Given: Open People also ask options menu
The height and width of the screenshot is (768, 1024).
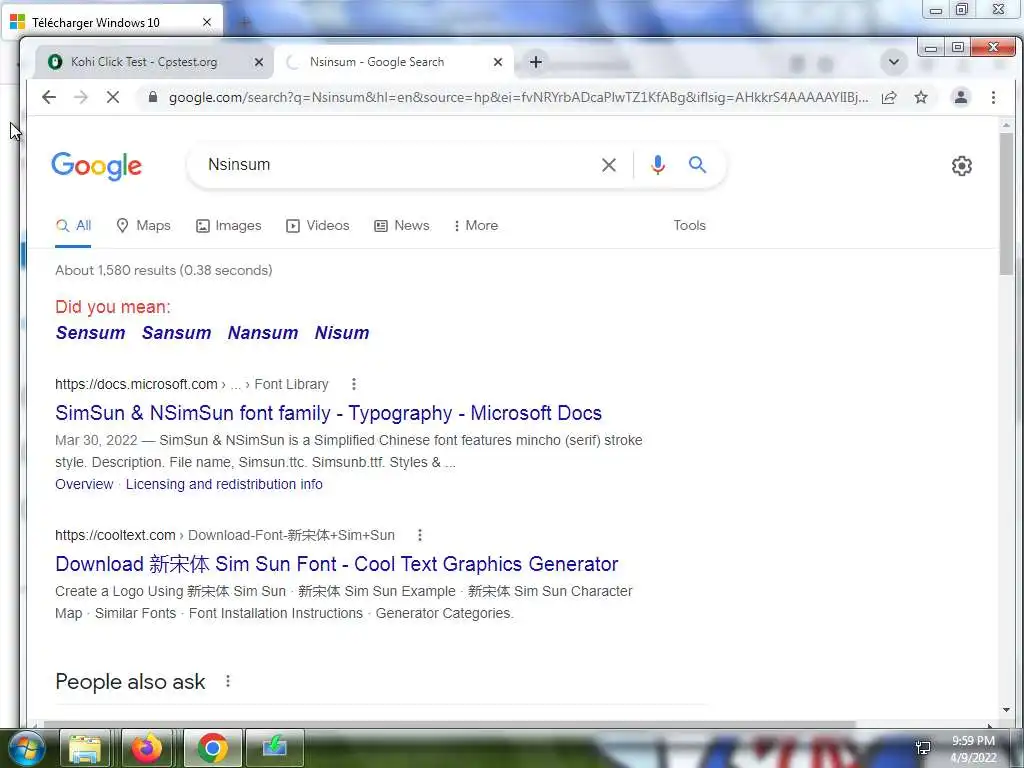Looking at the screenshot, I should [x=228, y=681].
